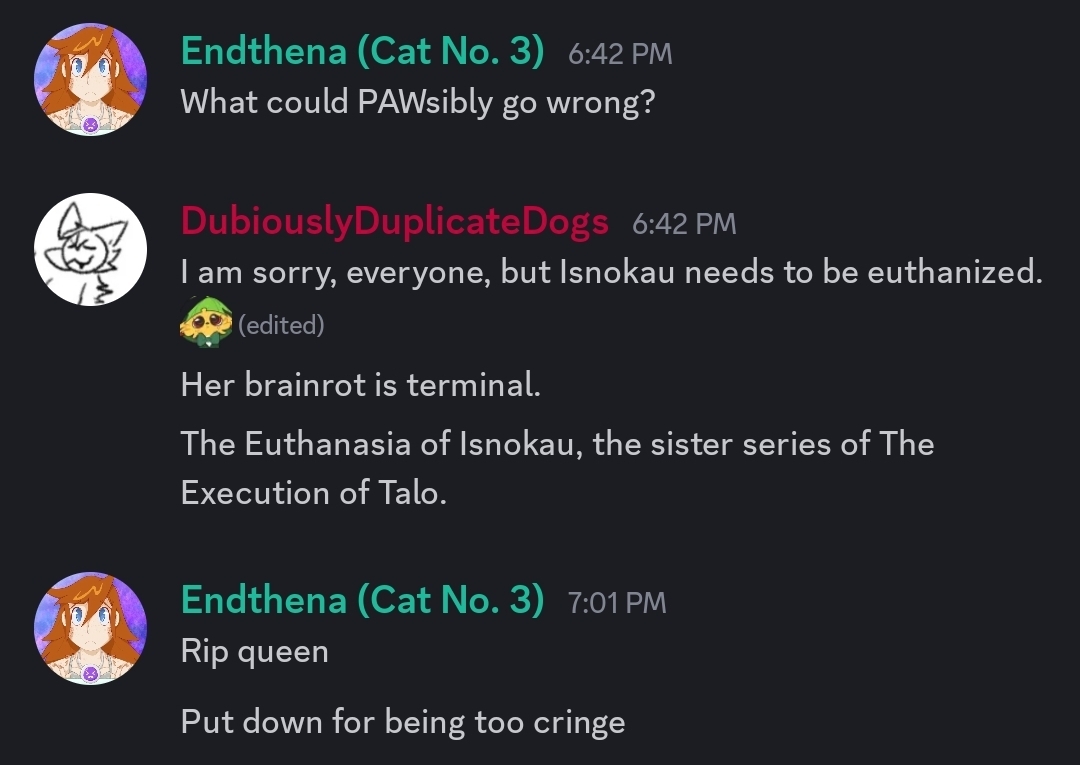Open Endthena's profile from the first username

(362, 52)
